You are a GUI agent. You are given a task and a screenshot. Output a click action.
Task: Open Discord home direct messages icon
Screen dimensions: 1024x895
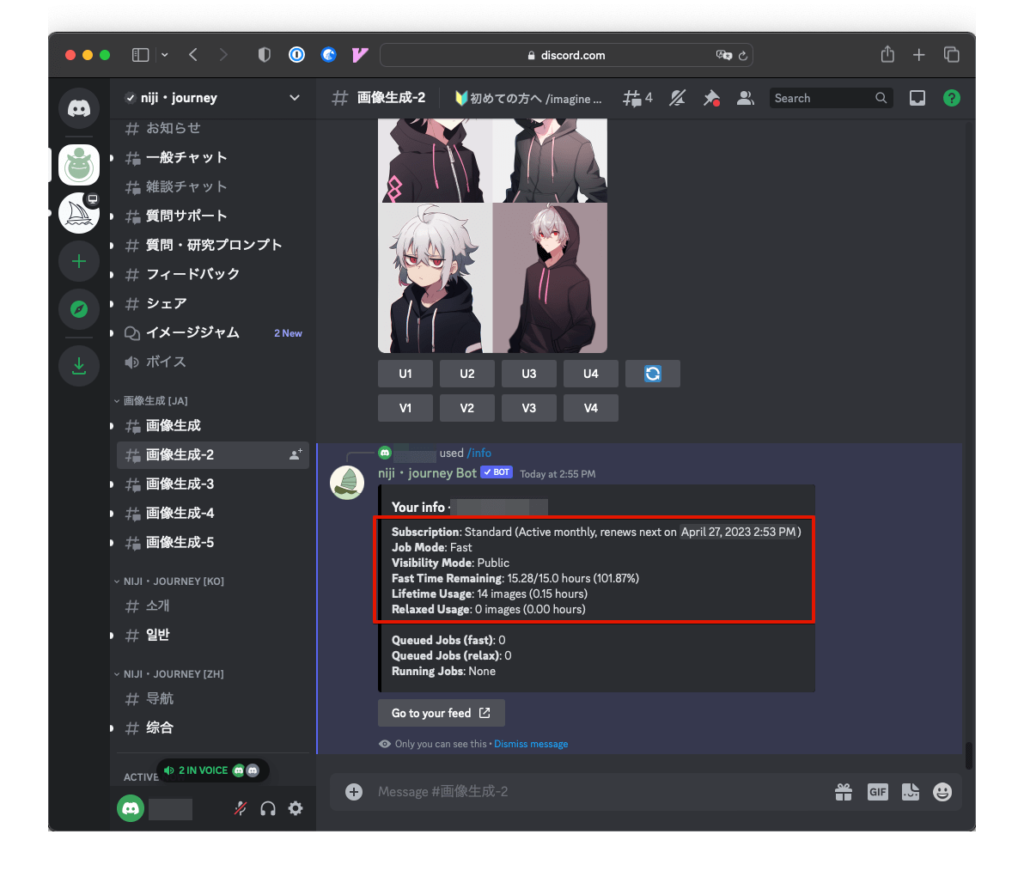tap(79, 108)
